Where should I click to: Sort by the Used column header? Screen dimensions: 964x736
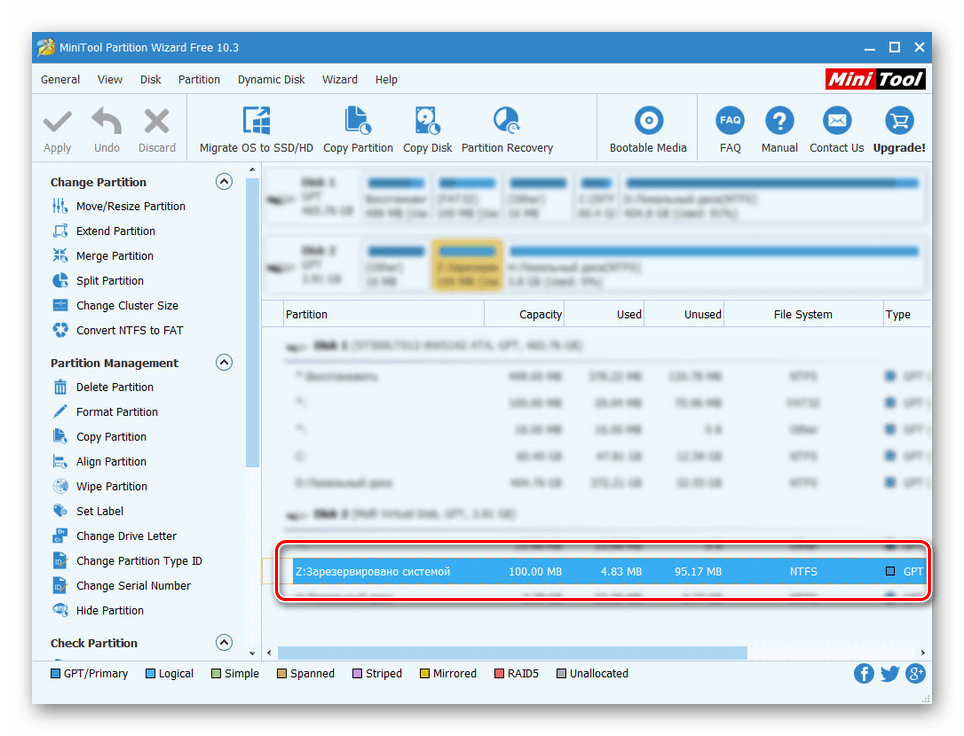604,314
